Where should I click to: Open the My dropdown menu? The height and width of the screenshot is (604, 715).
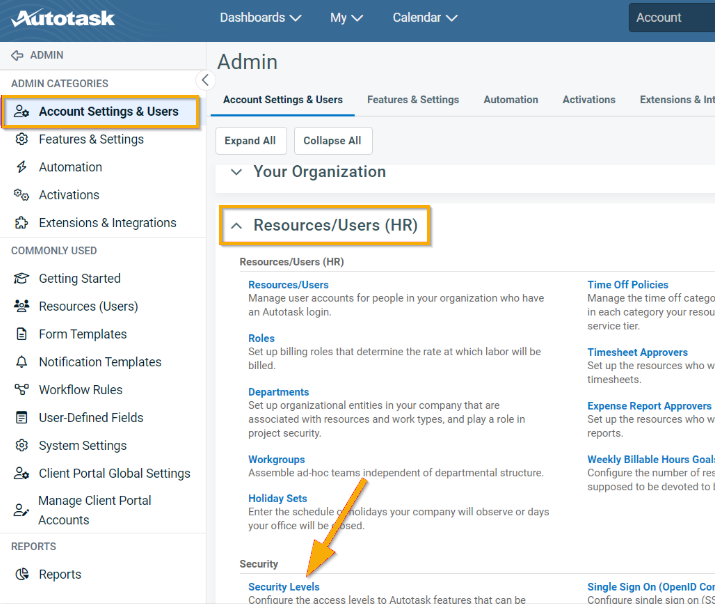point(346,18)
